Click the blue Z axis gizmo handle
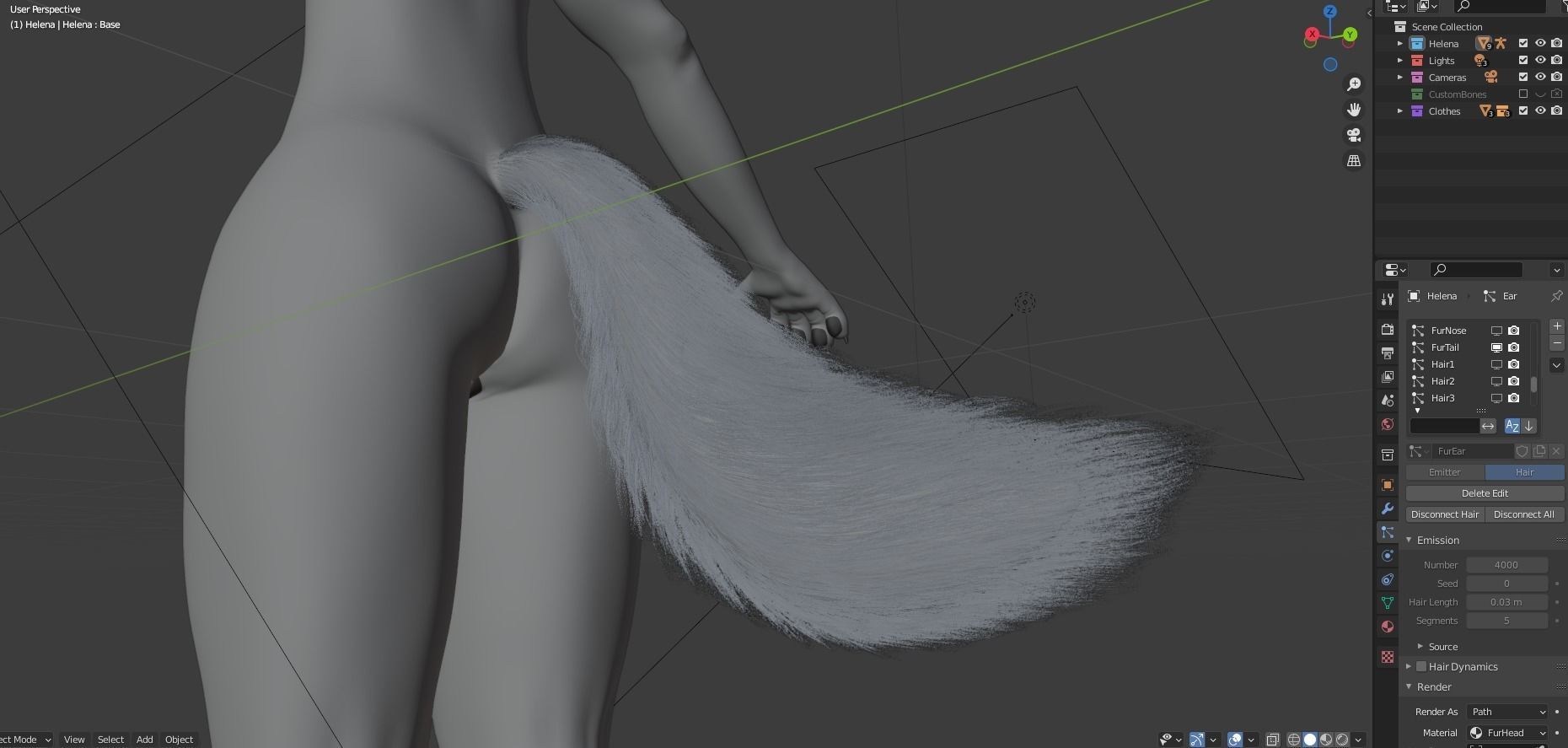Screen dimensions: 1568x748 pos(1330,11)
